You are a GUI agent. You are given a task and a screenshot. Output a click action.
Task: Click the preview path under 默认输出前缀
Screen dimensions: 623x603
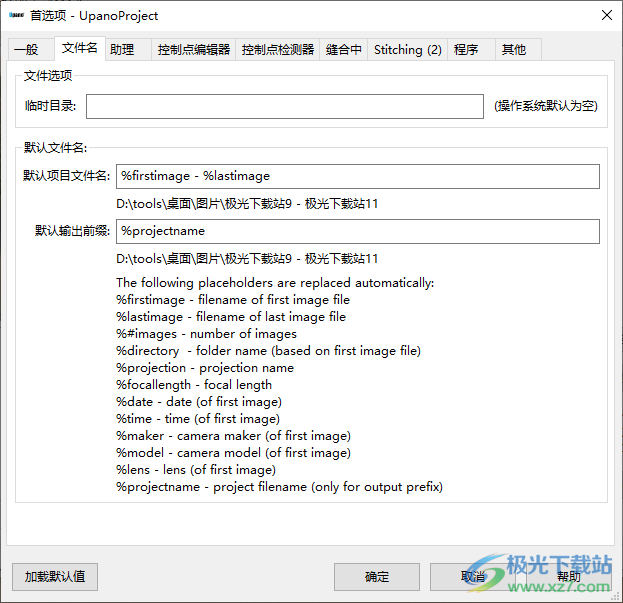pyautogui.click(x=247, y=259)
